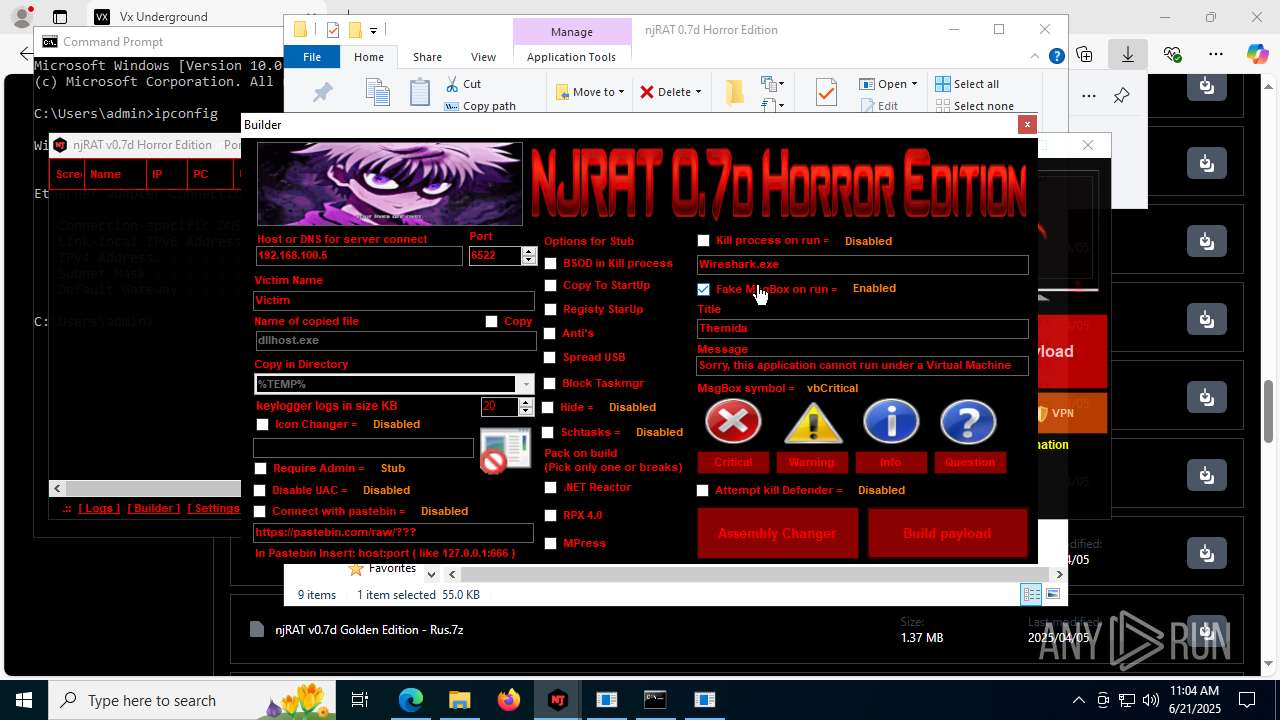Click Copy path in Explorer ribbon
This screenshot has height=720, width=1280.
(x=480, y=106)
